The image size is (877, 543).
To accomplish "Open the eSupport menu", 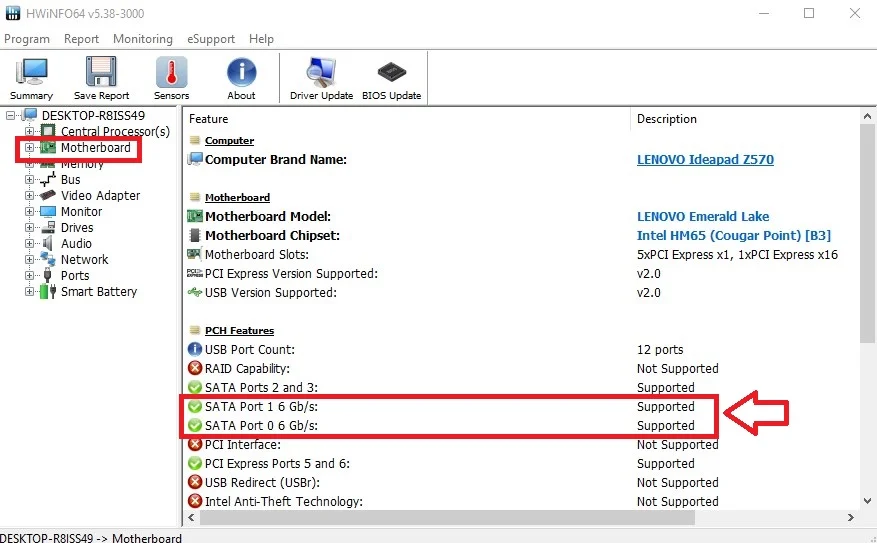I will tap(211, 39).
